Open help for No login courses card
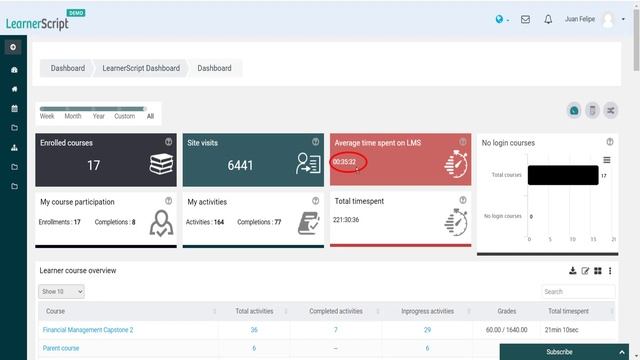This screenshot has width=640, height=360. pos(610,142)
